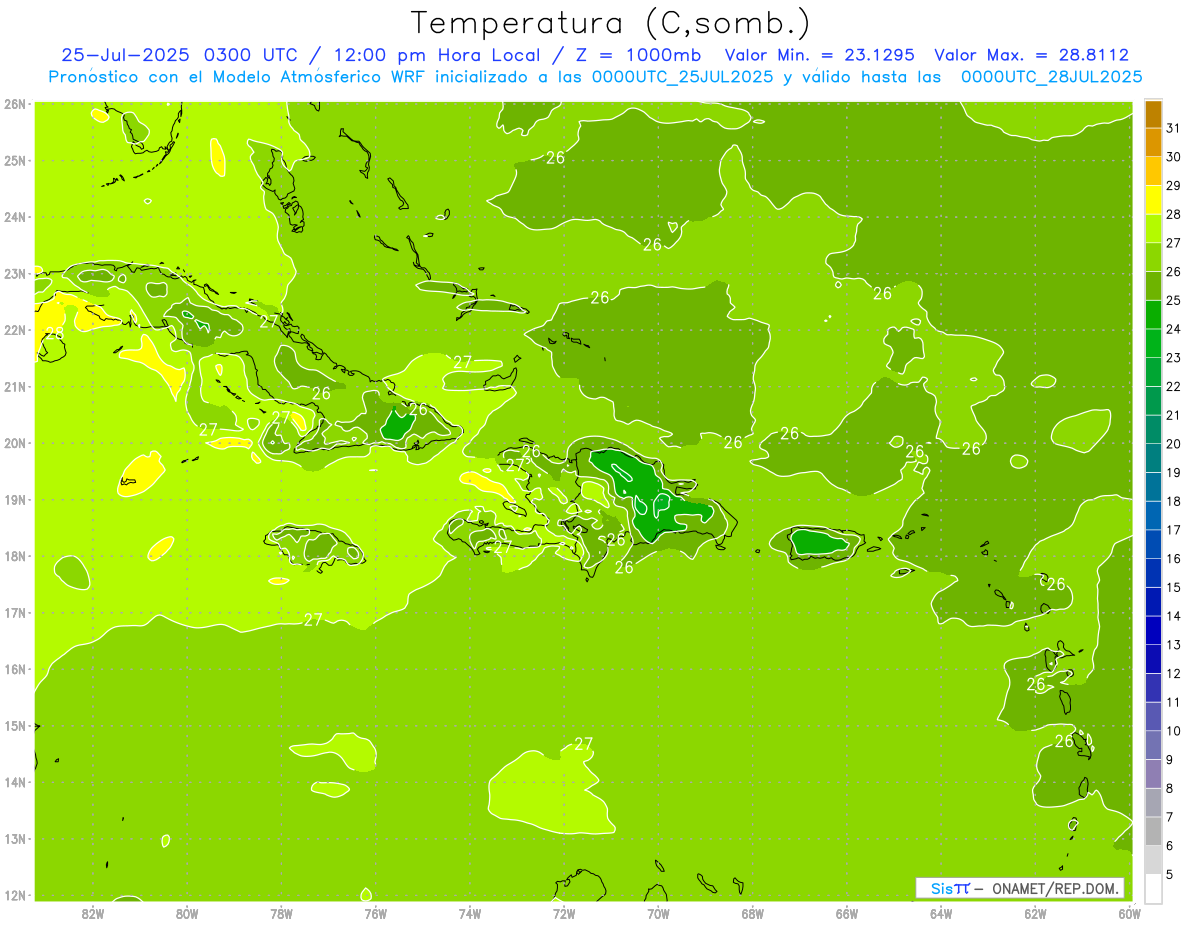Click the "ONAMET/REP.DOM." credit label

tap(1057, 888)
